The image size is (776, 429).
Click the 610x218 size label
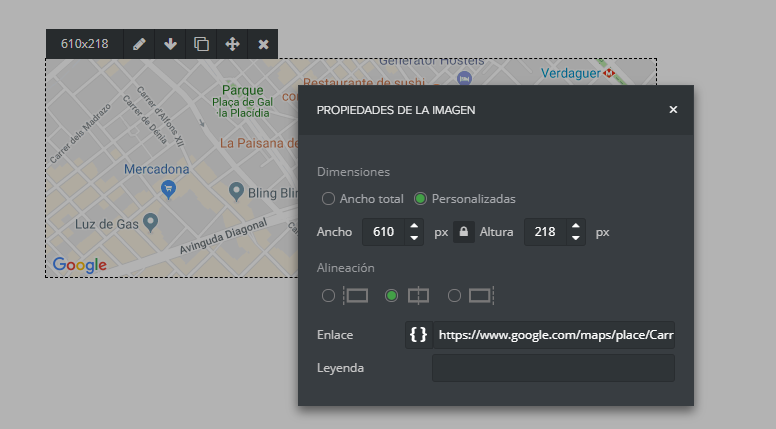[x=85, y=44]
